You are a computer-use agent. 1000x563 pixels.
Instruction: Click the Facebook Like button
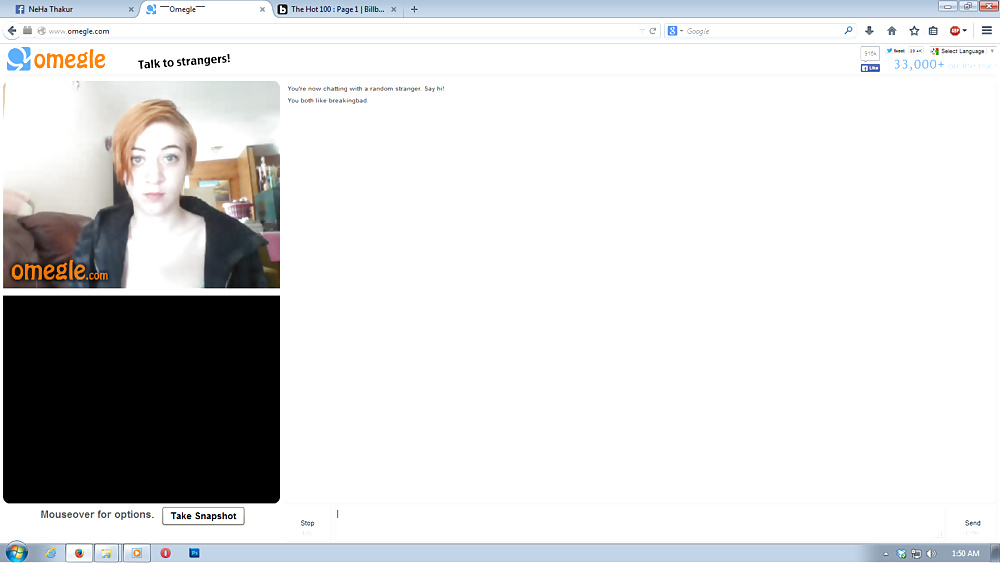click(870, 68)
